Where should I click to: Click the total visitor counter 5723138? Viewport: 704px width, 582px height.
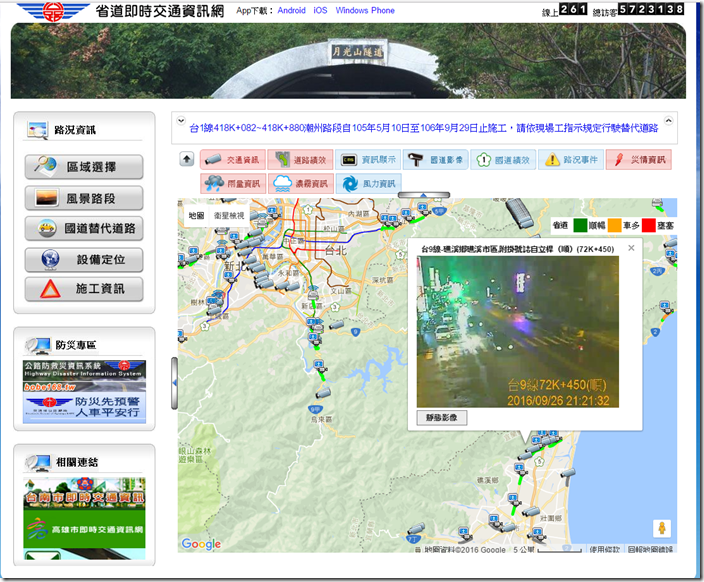(x=651, y=9)
